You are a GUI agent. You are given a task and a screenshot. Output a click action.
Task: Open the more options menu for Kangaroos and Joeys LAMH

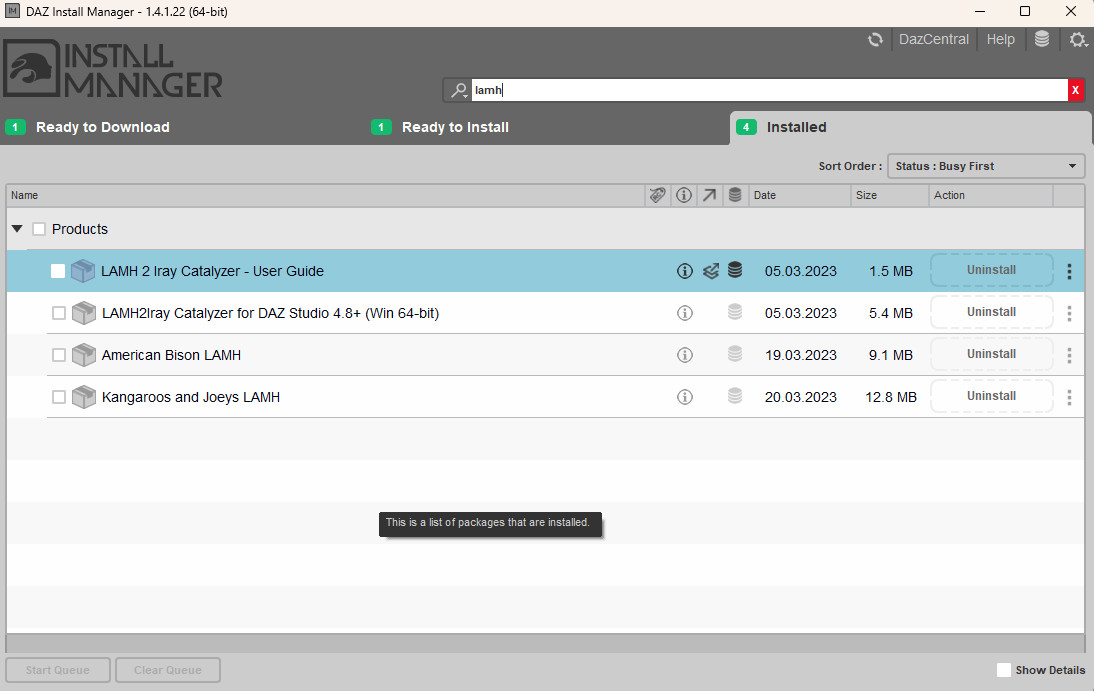click(1069, 397)
